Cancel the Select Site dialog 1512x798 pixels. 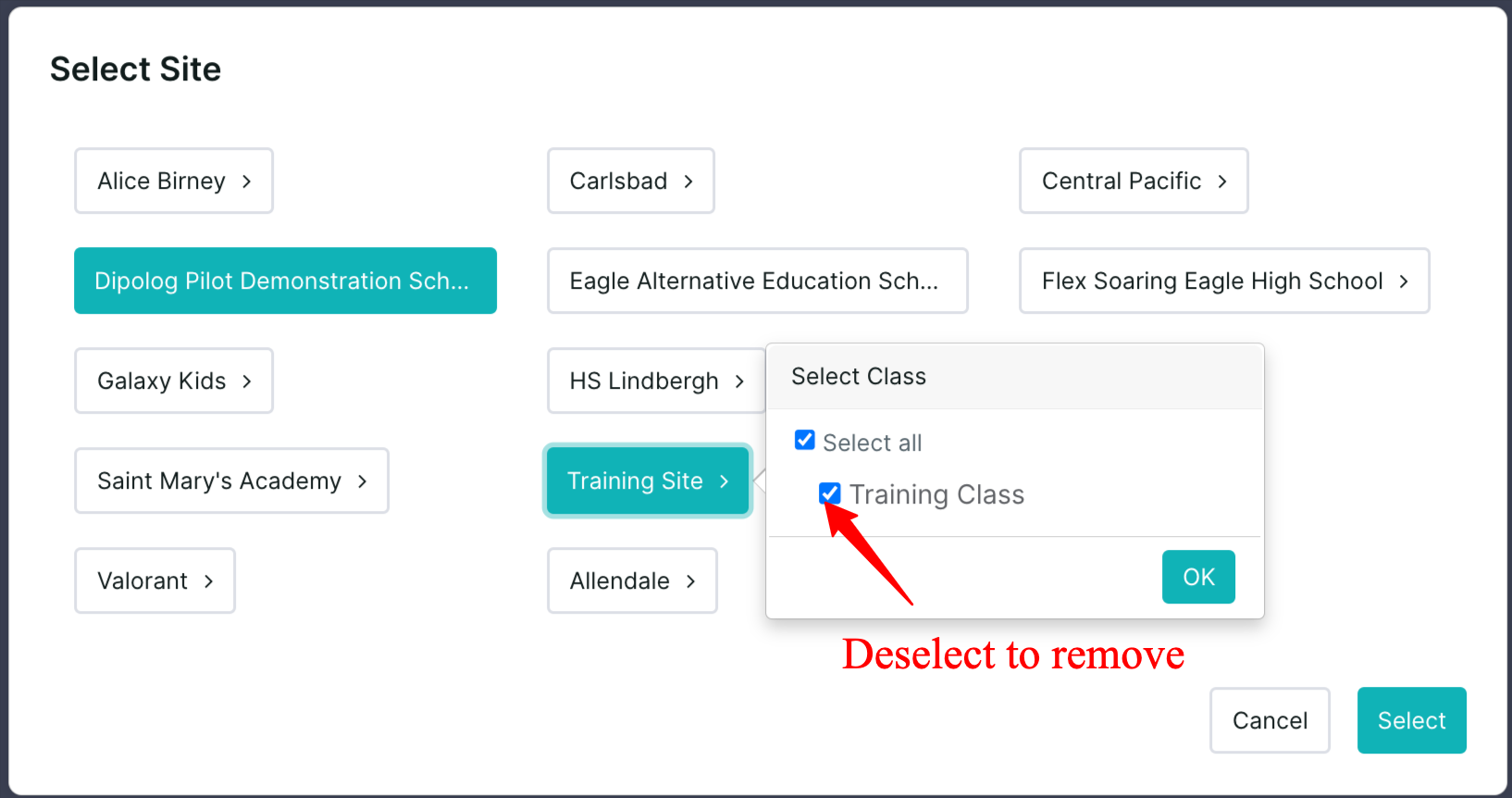tap(1270, 720)
